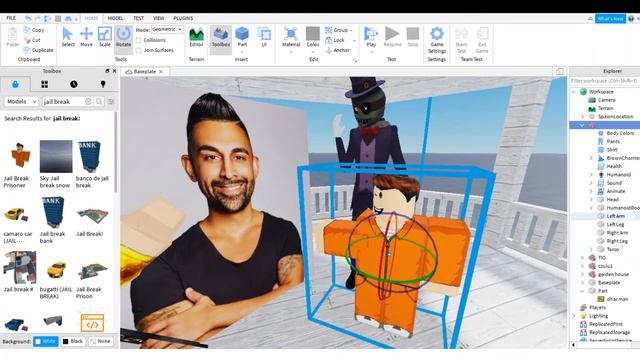This screenshot has height=360, width=640.
Task: Click in the Toolbox search field
Action: point(63,101)
